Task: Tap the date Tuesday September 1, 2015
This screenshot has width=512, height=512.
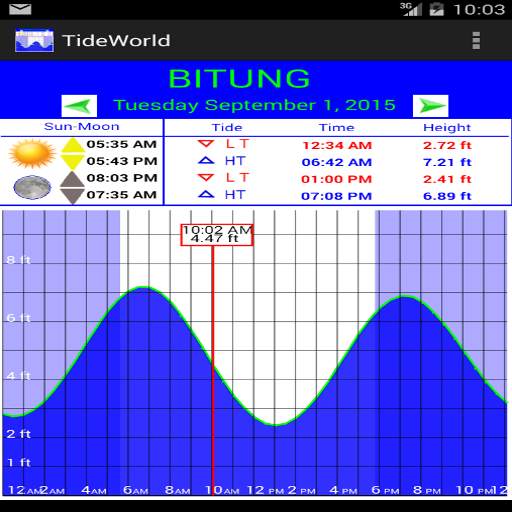Action: pos(254,105)
